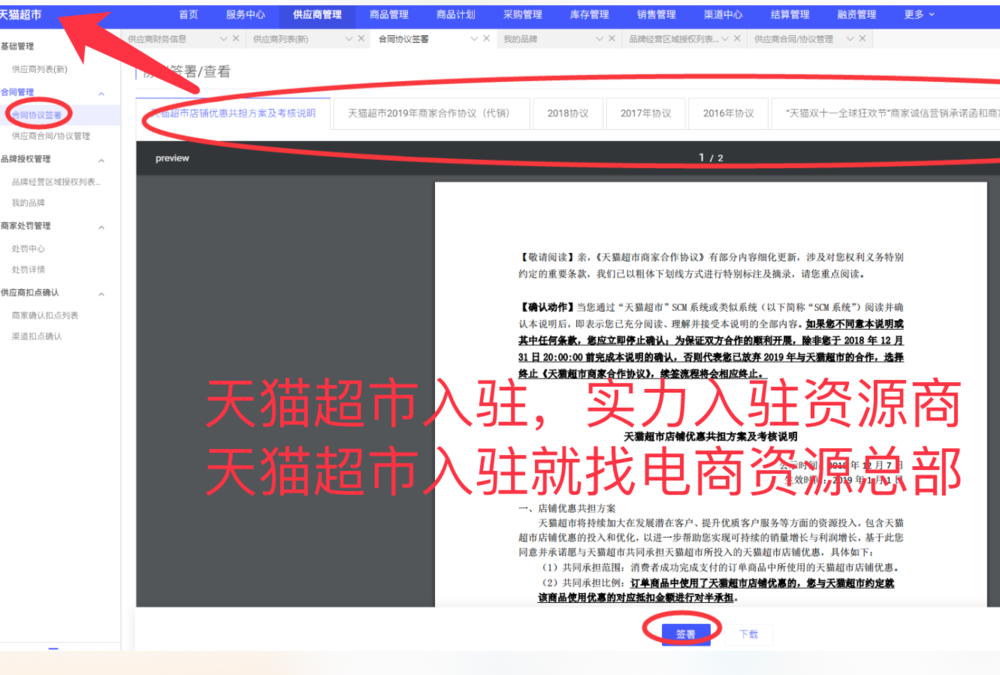Collapse the 供应商扣点确认 sidebar section

coord(101,294)
